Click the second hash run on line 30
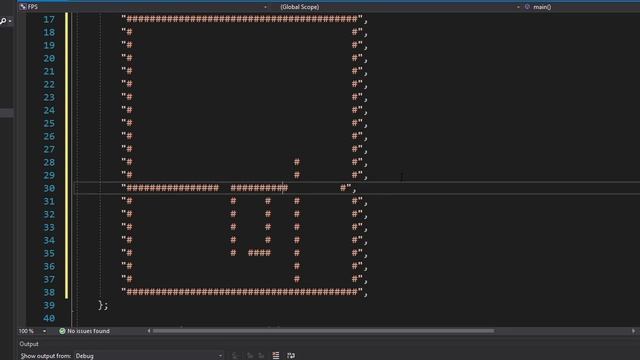The height and width of the screenshot is (360, 640). click(x=259, y=188)
